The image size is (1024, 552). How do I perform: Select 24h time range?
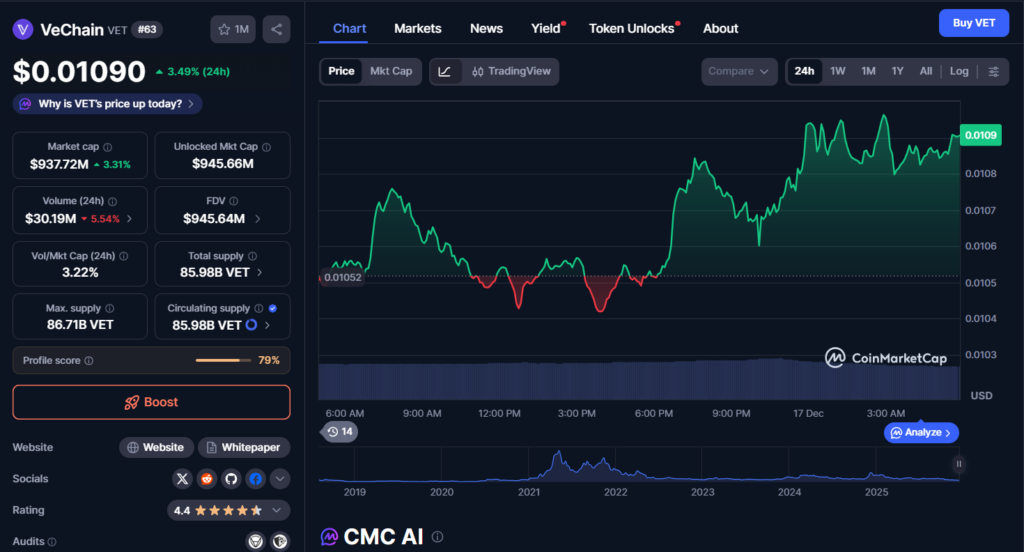(x=804, y=71)
